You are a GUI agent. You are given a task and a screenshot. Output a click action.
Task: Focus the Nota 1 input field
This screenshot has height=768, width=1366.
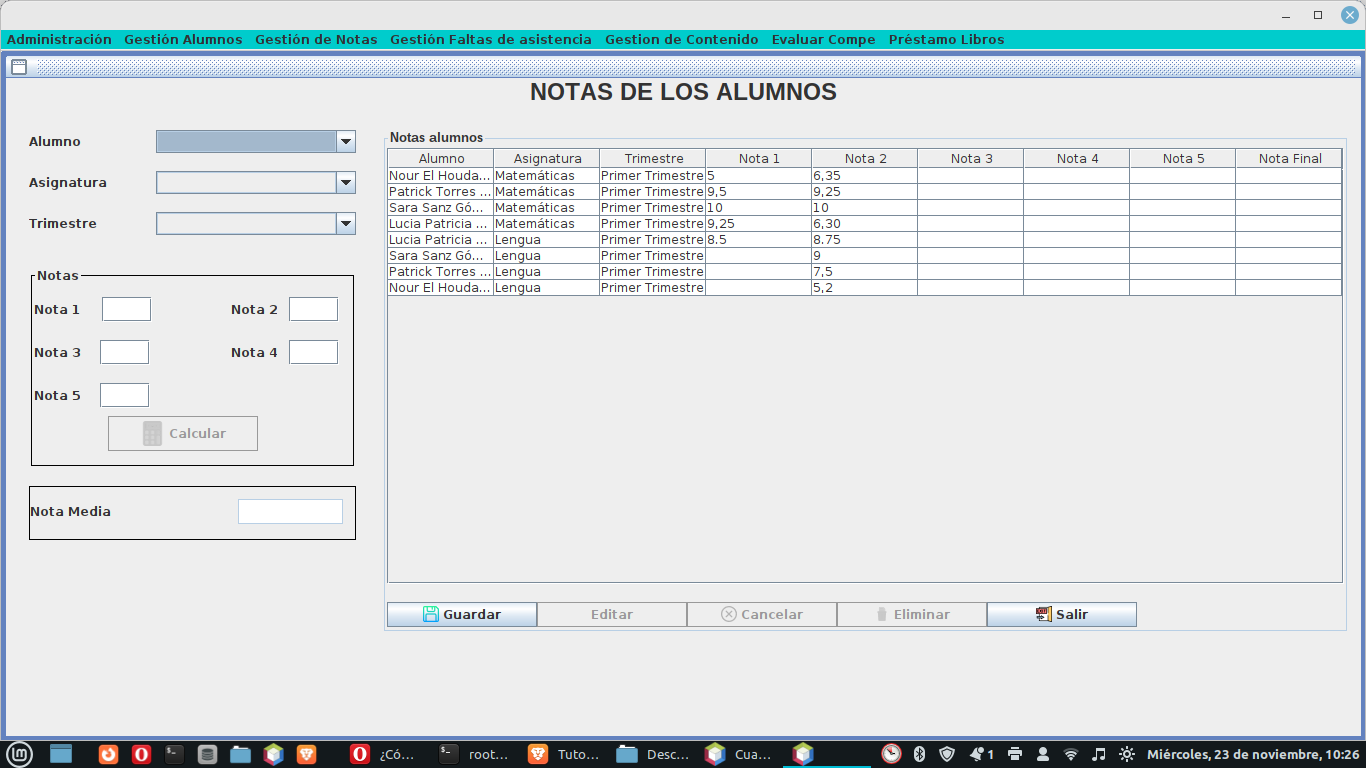126,309
